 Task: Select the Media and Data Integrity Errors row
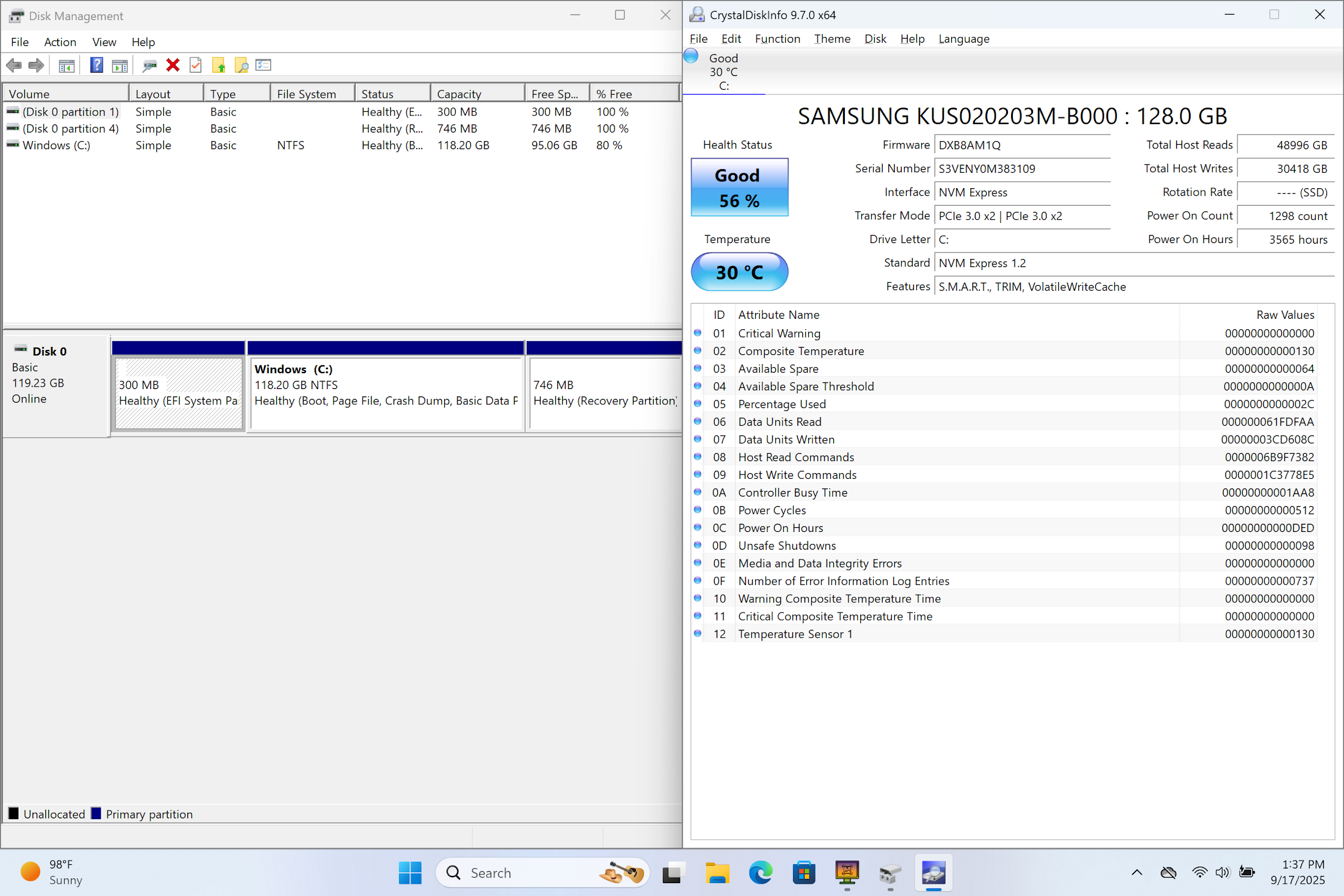[x=1005, y=563]
